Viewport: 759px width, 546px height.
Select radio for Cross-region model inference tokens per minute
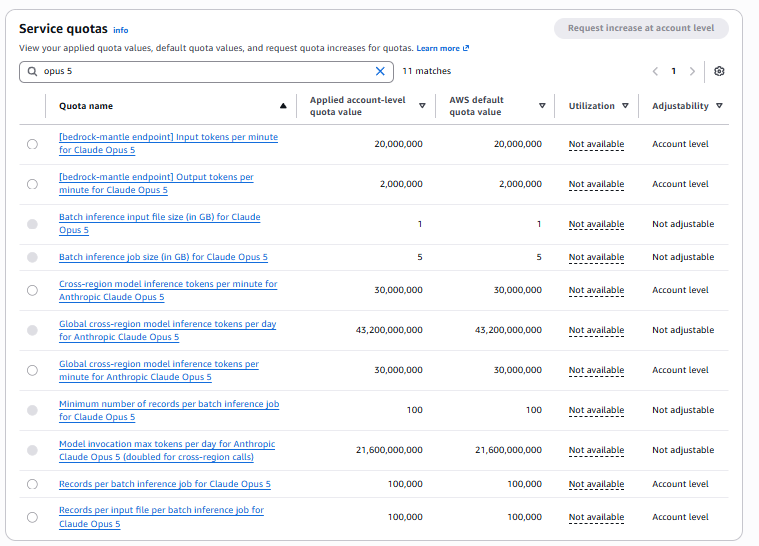pyautogui.click(x=32, y=290)
